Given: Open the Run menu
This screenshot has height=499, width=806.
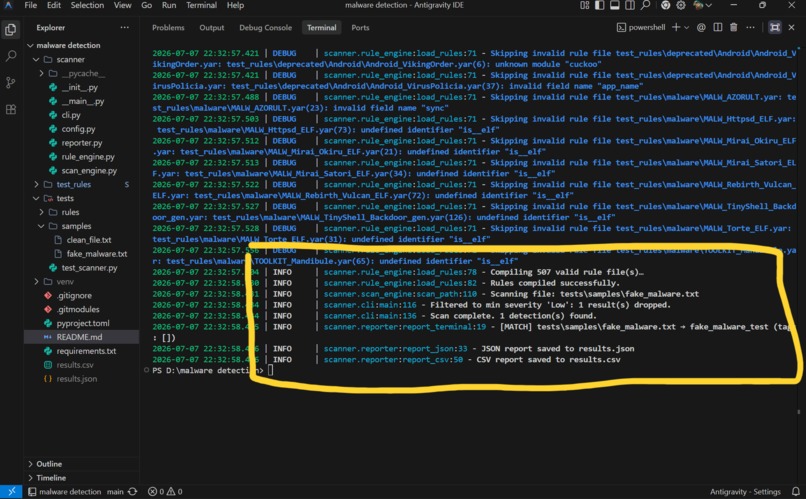Looking at the screenshot, I should (x=169, y=5).
